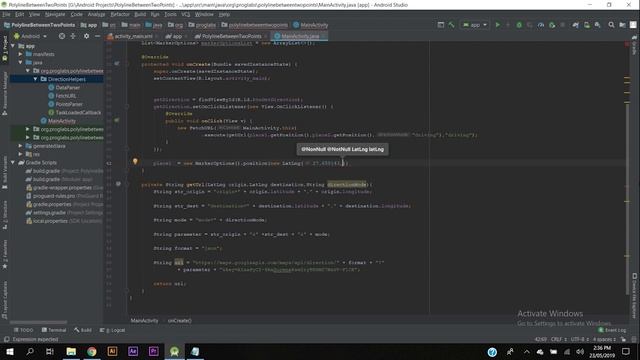Collapse Gradle Scripts node
Screen dimensions: 640x360
pos(13,162)
